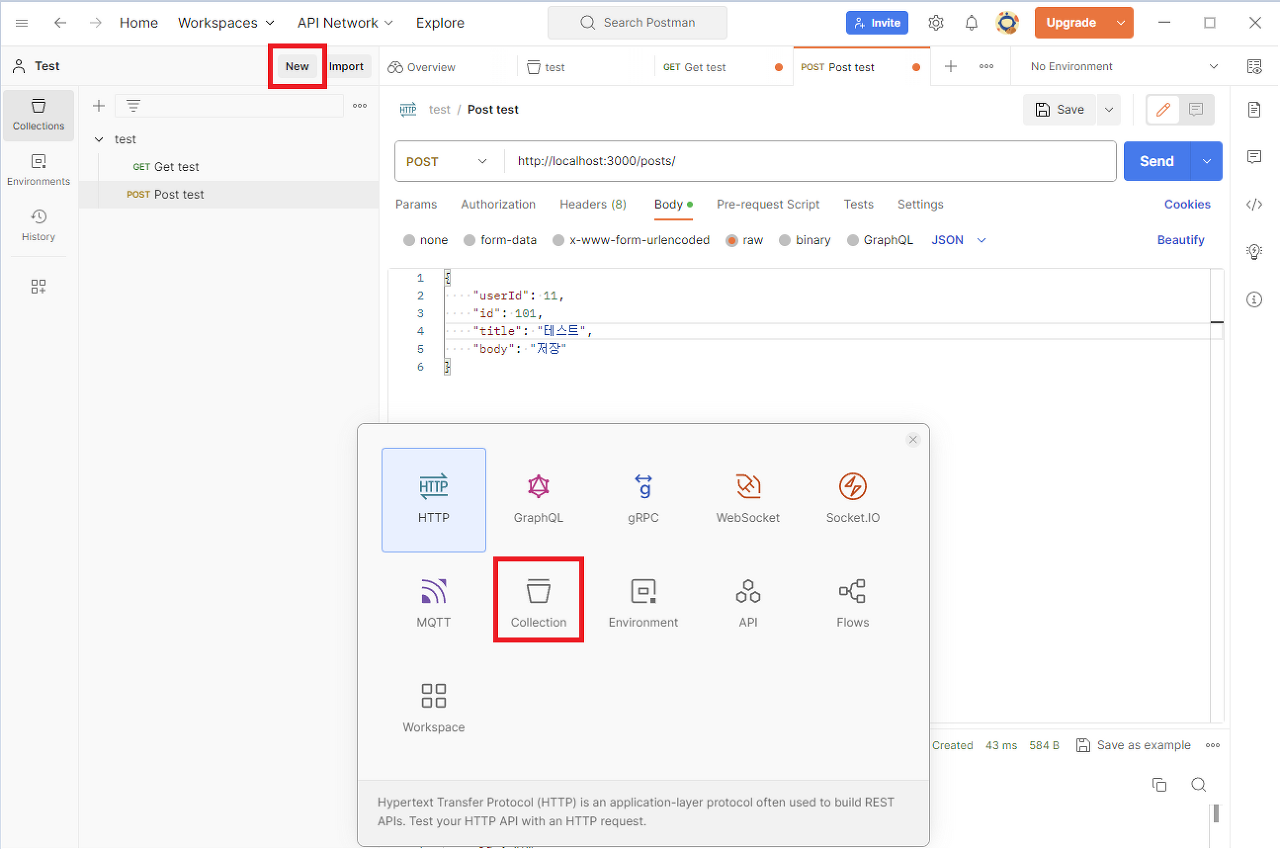The width and height of the screenshot is (1280, 849).
Task: Open the sidebar filter icon
Action: point(133,106)
